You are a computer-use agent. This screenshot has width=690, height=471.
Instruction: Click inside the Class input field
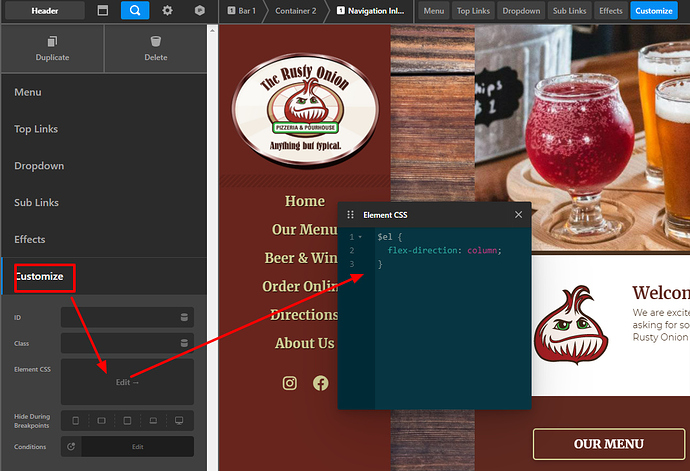tap(115, 343)
